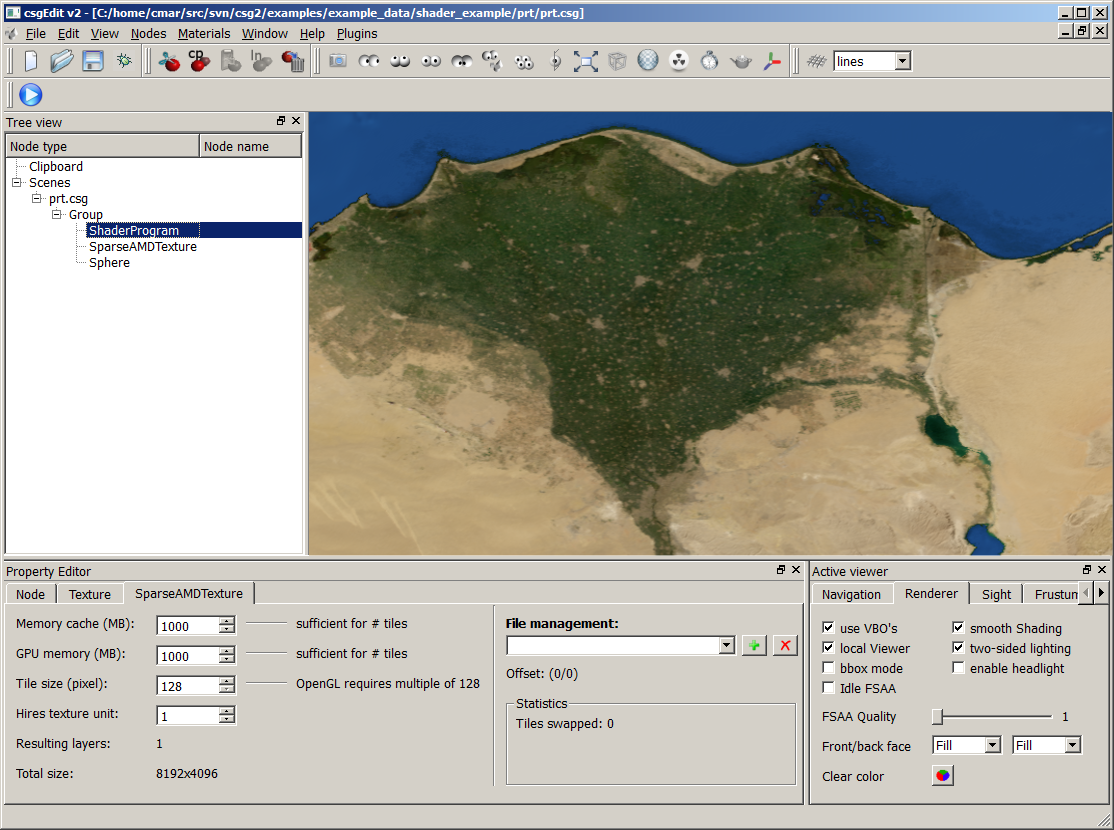The image size is (1114, 830).
Task: Disable the use VBO's checkbox
Action: click(828, 628)
